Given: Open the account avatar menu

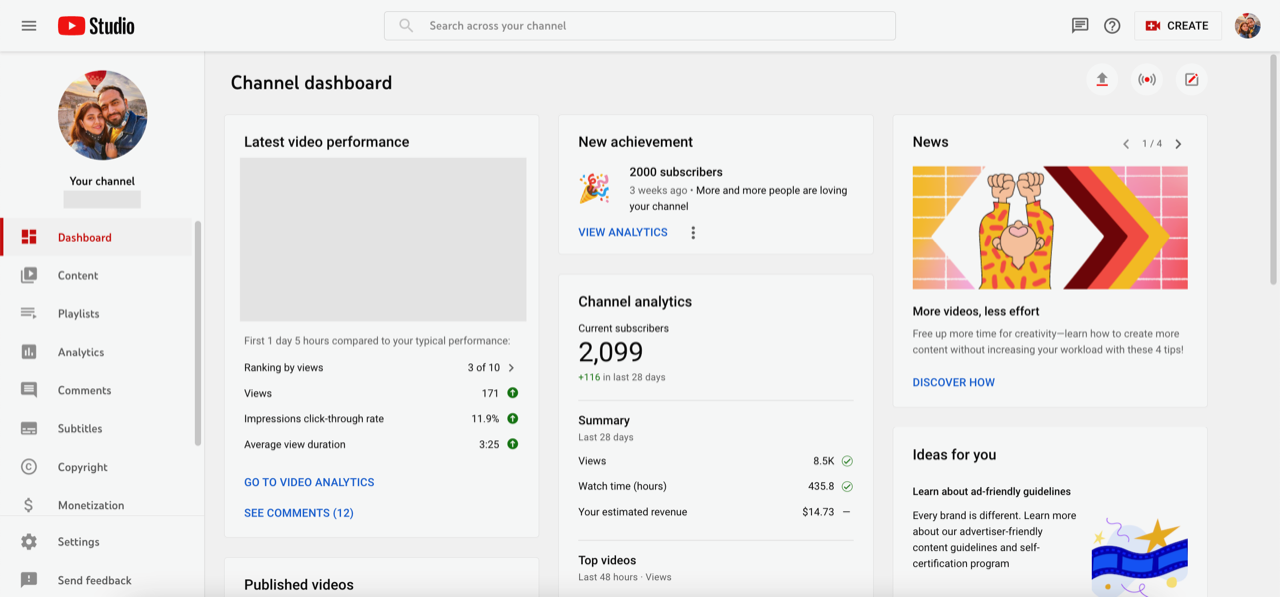Looking at the screenshot, I should [x=1248, y=26].
